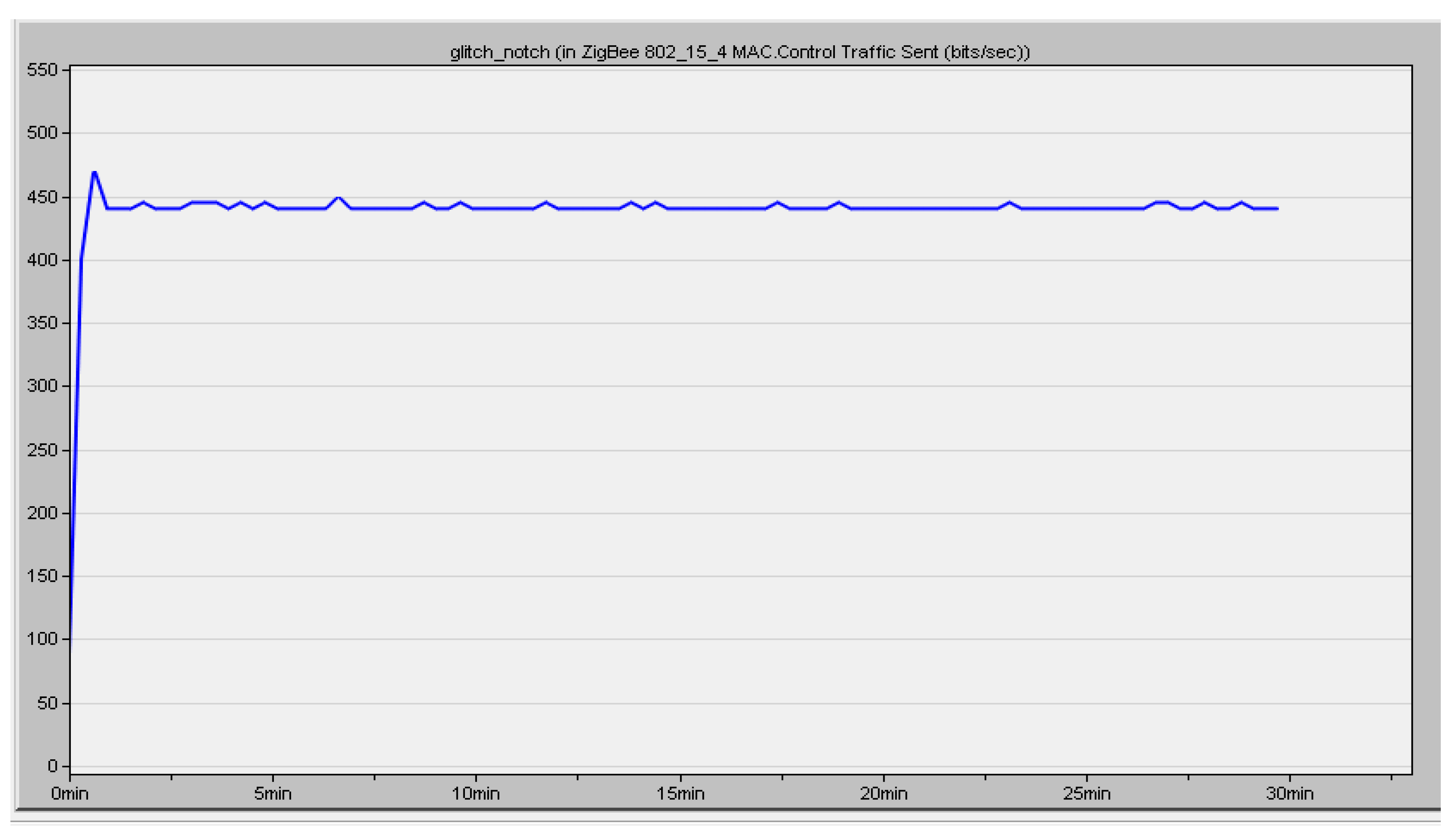Click the 50 y-axis label
Image resolution: width=1456 pixels, height=837 pixels.
tap(47, 703)
